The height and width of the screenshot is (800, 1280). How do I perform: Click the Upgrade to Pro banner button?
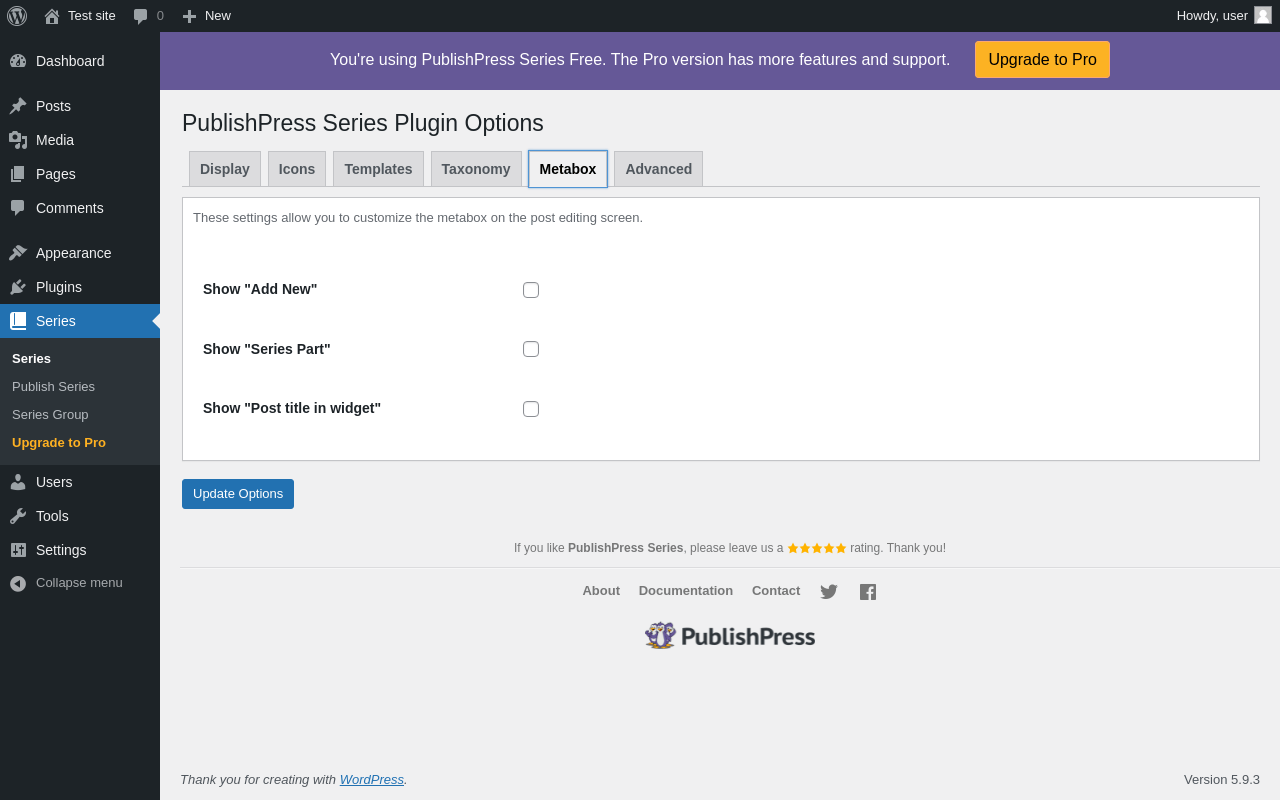[x=1042, y=60]
